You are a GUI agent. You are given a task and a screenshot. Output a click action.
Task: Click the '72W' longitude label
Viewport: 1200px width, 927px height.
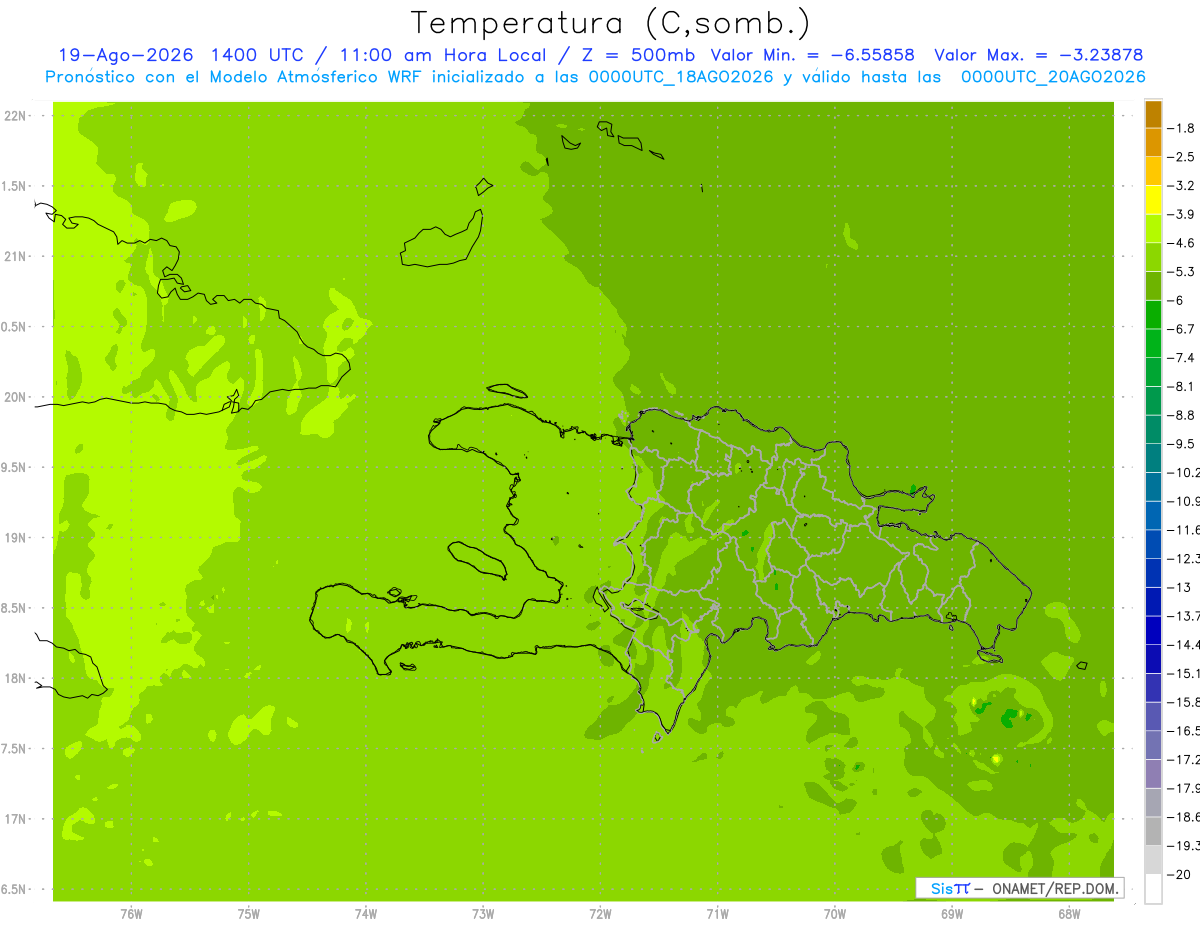click(x=600, y=913)
